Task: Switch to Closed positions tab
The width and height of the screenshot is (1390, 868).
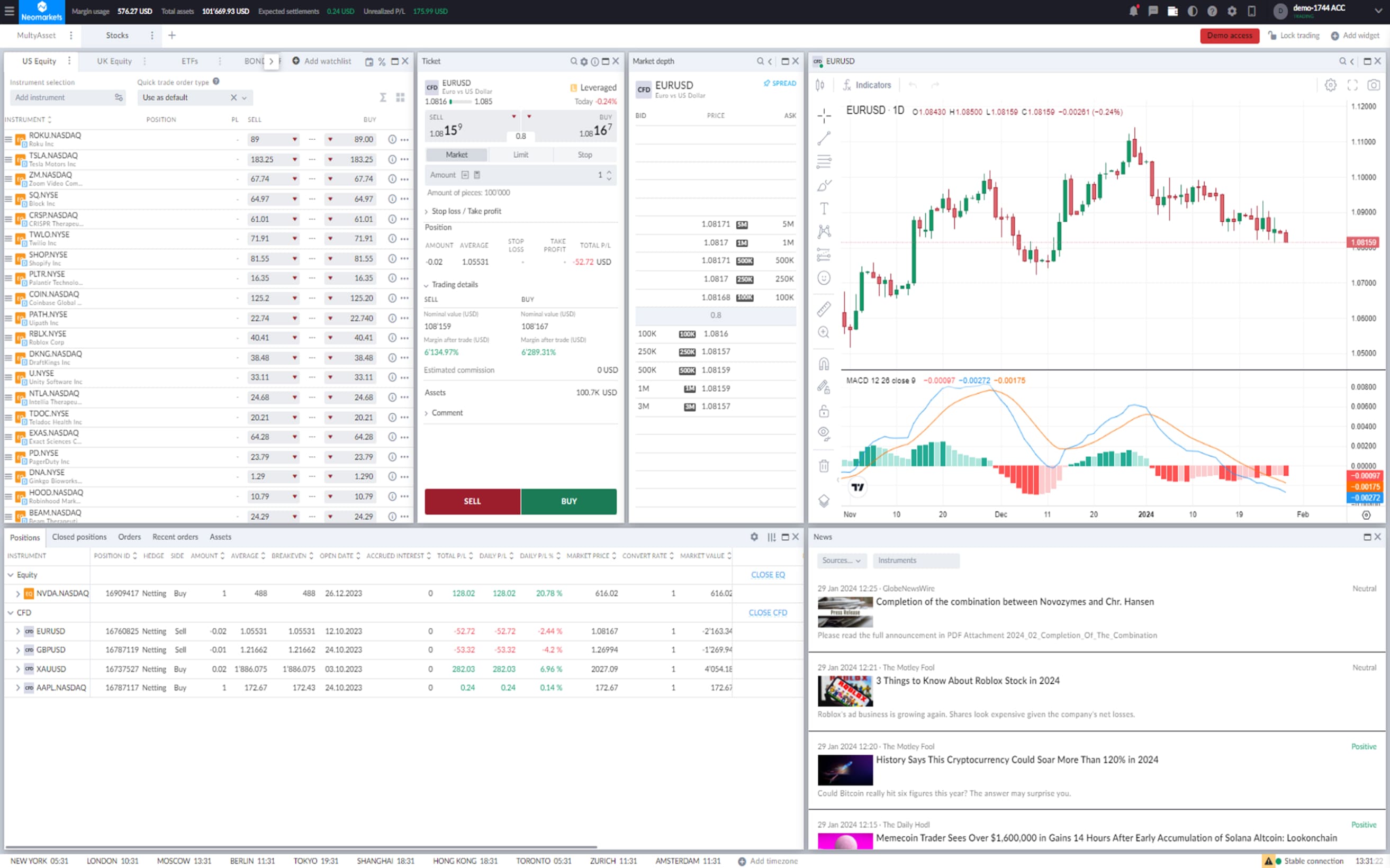Action: click(79, 537)
